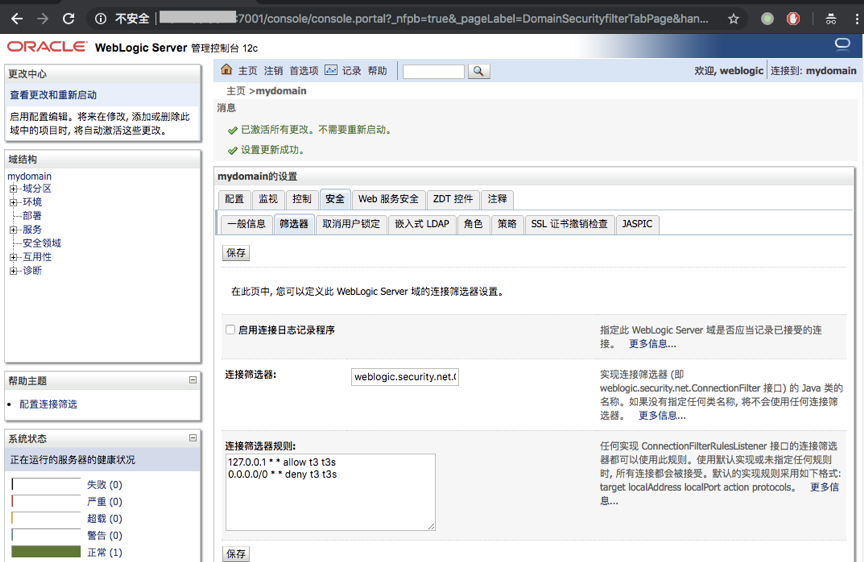864x562 pixels.
Task: Expand the 域分区 tree node
Action: point(13,188)
